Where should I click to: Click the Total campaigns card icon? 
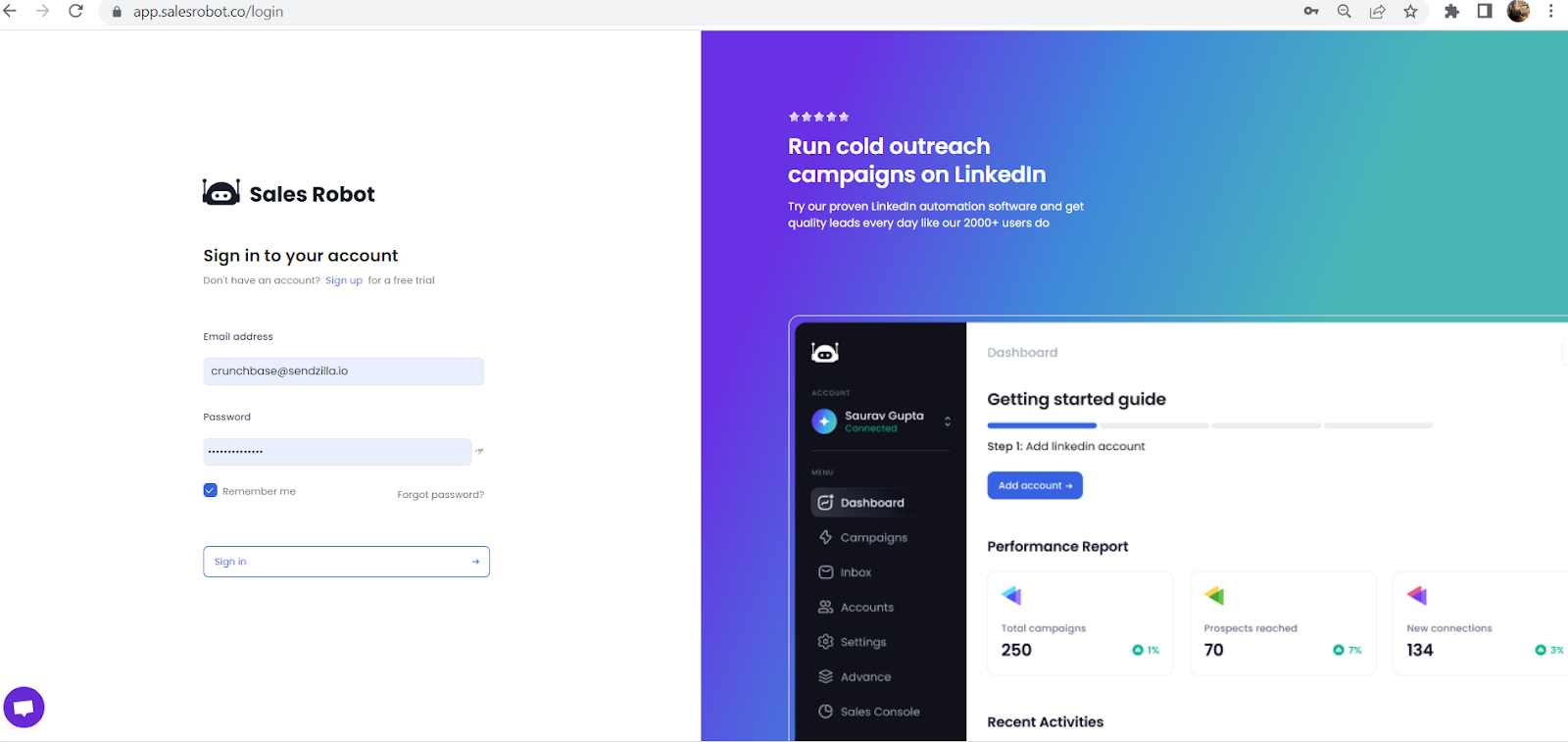tap(1011, 595)
